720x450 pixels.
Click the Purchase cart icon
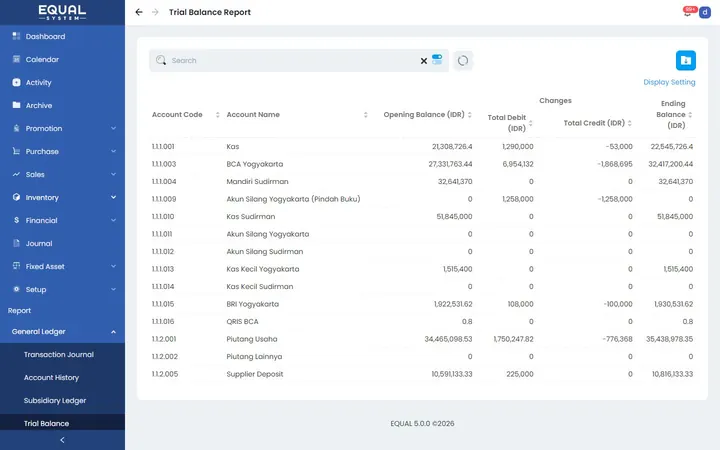coord(17,151)
